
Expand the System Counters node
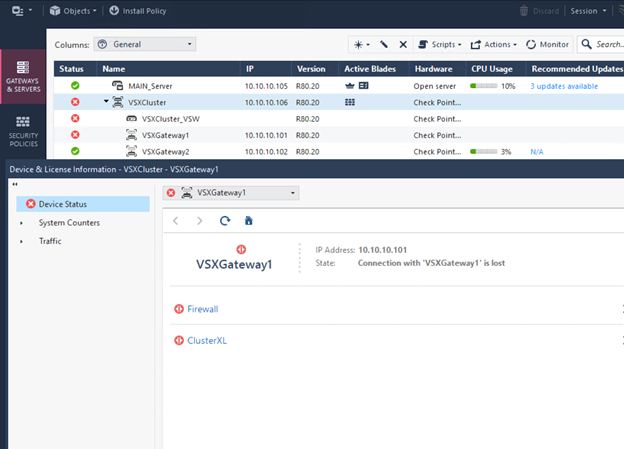[21, 223]
